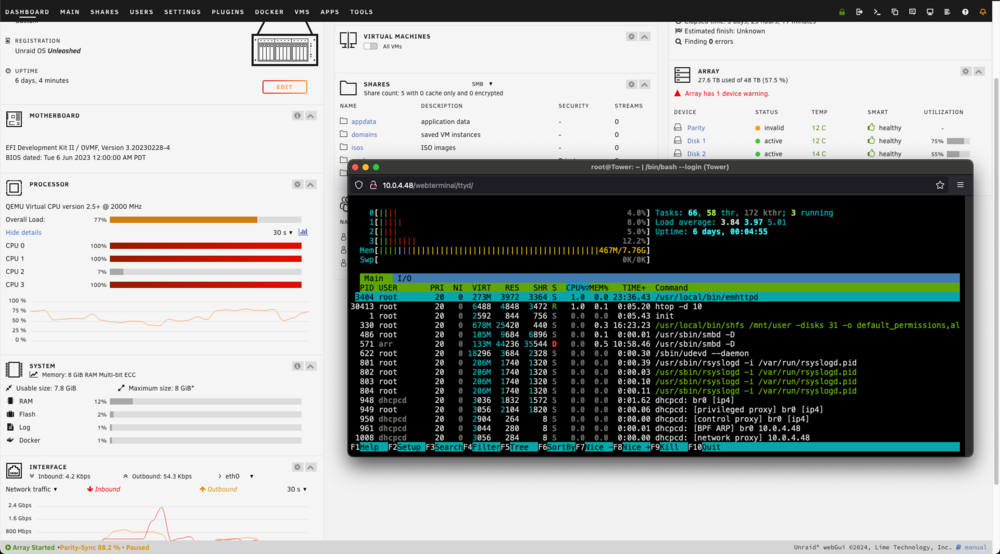
Task: Click F10 Quit in htop
Action: coord(705,448)
